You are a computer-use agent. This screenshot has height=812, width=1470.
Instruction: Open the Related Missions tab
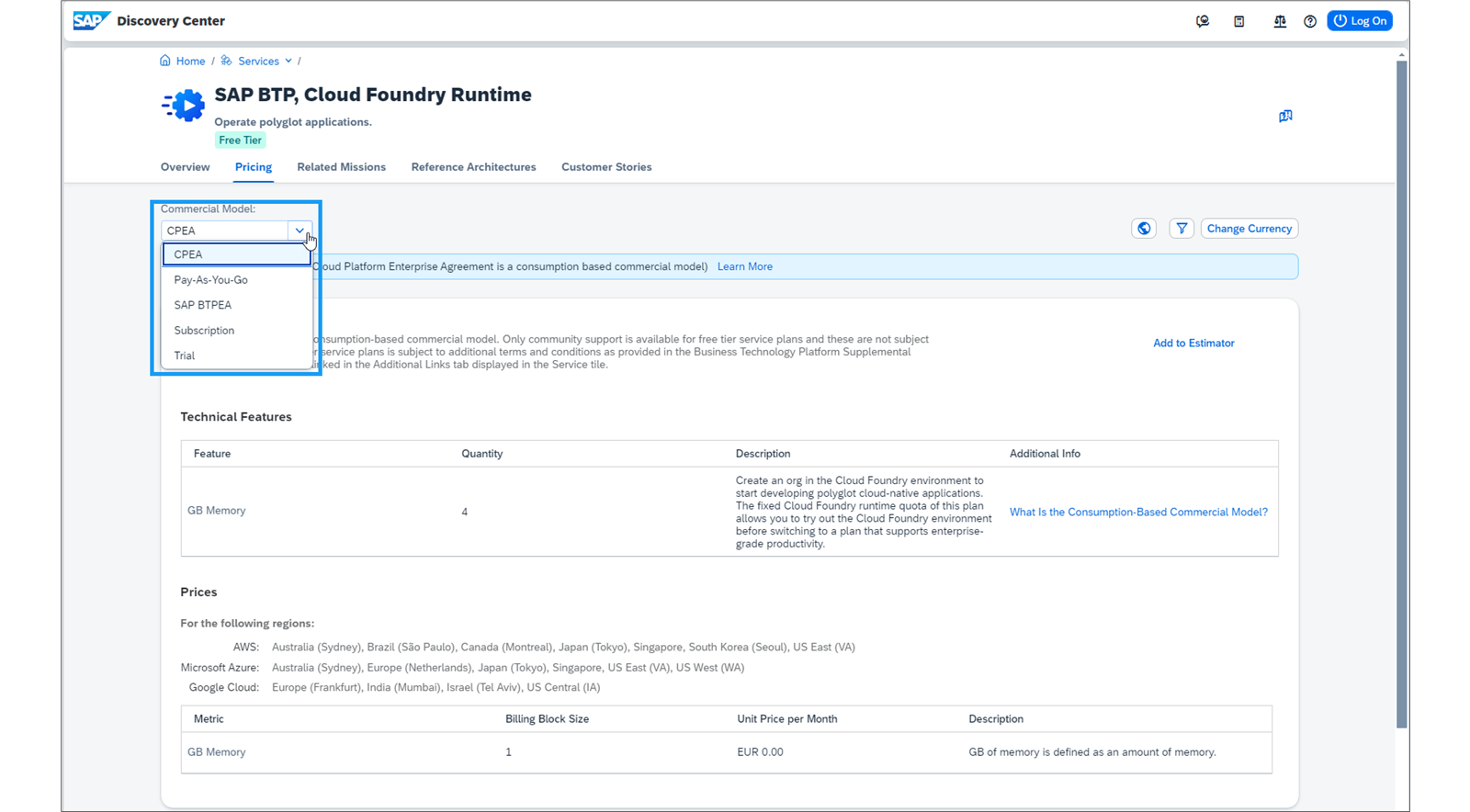[x=341, y=167]
